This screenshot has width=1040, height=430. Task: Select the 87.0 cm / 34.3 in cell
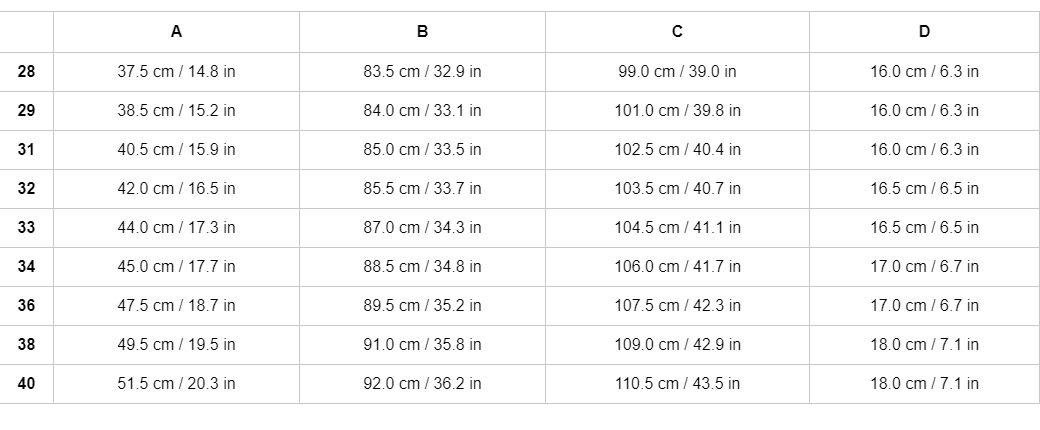(422, 228)
